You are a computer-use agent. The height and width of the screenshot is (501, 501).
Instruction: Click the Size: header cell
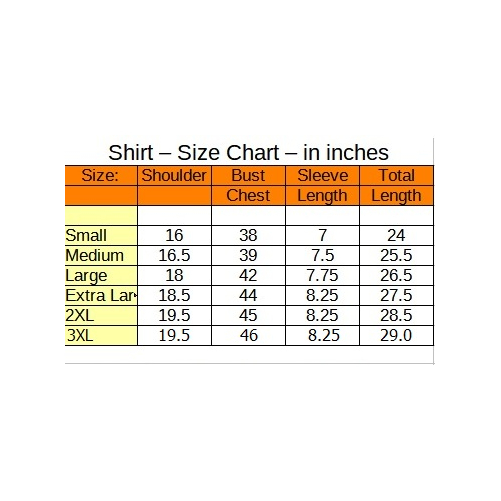[x=101, y=176]
